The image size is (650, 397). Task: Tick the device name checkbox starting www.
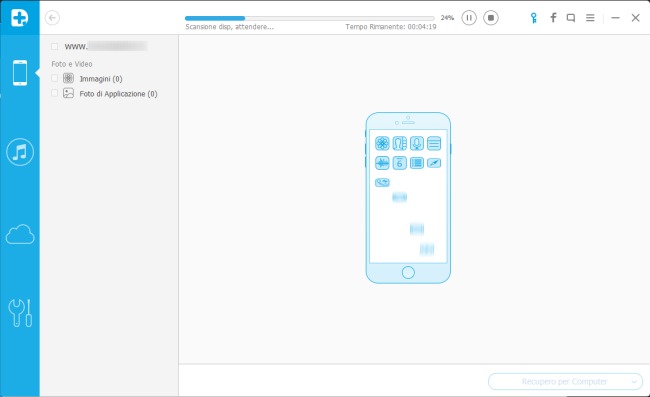[x=54, y=46]
